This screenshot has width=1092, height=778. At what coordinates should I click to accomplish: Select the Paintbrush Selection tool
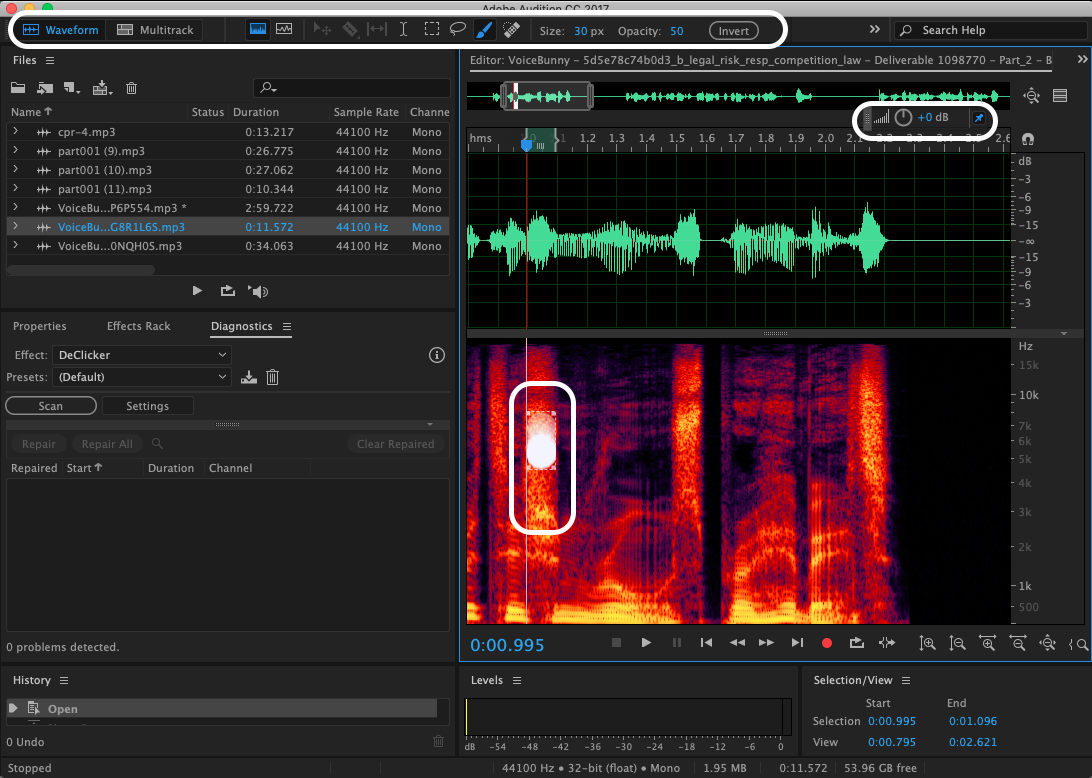click(x=483, y=30)
